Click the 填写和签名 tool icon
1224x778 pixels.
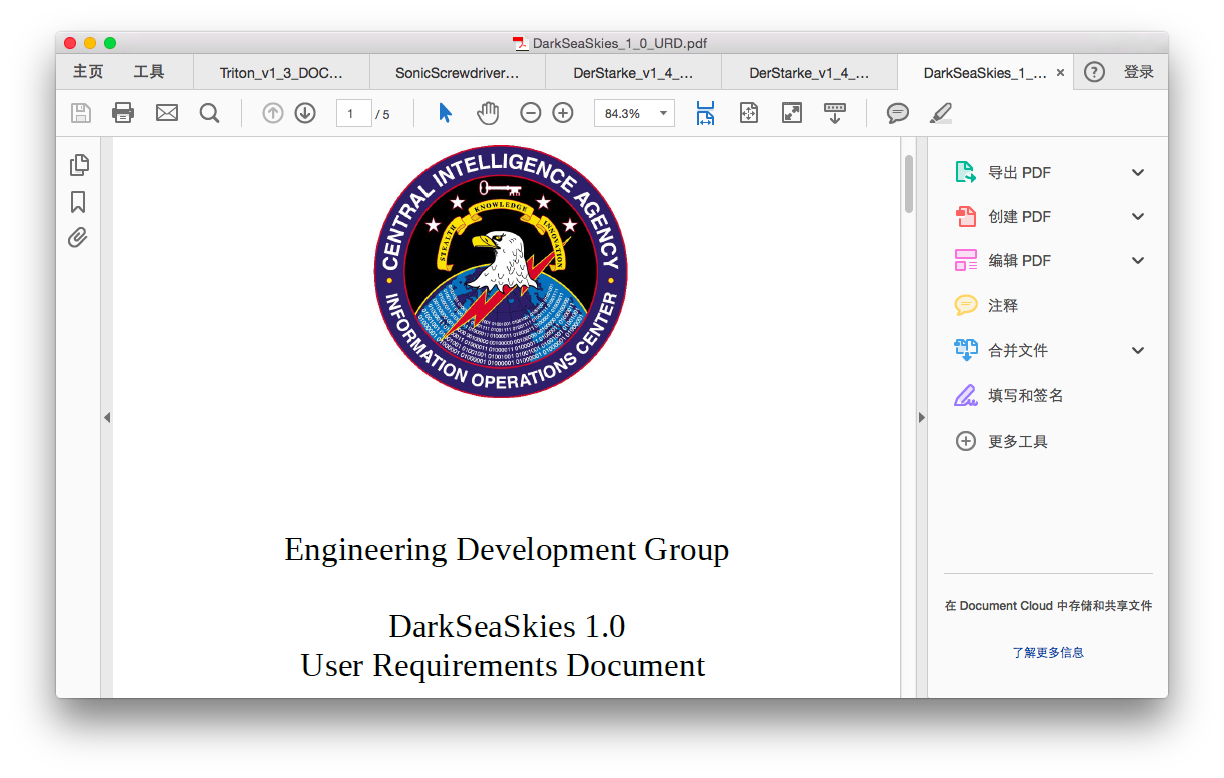click(965, 396)
